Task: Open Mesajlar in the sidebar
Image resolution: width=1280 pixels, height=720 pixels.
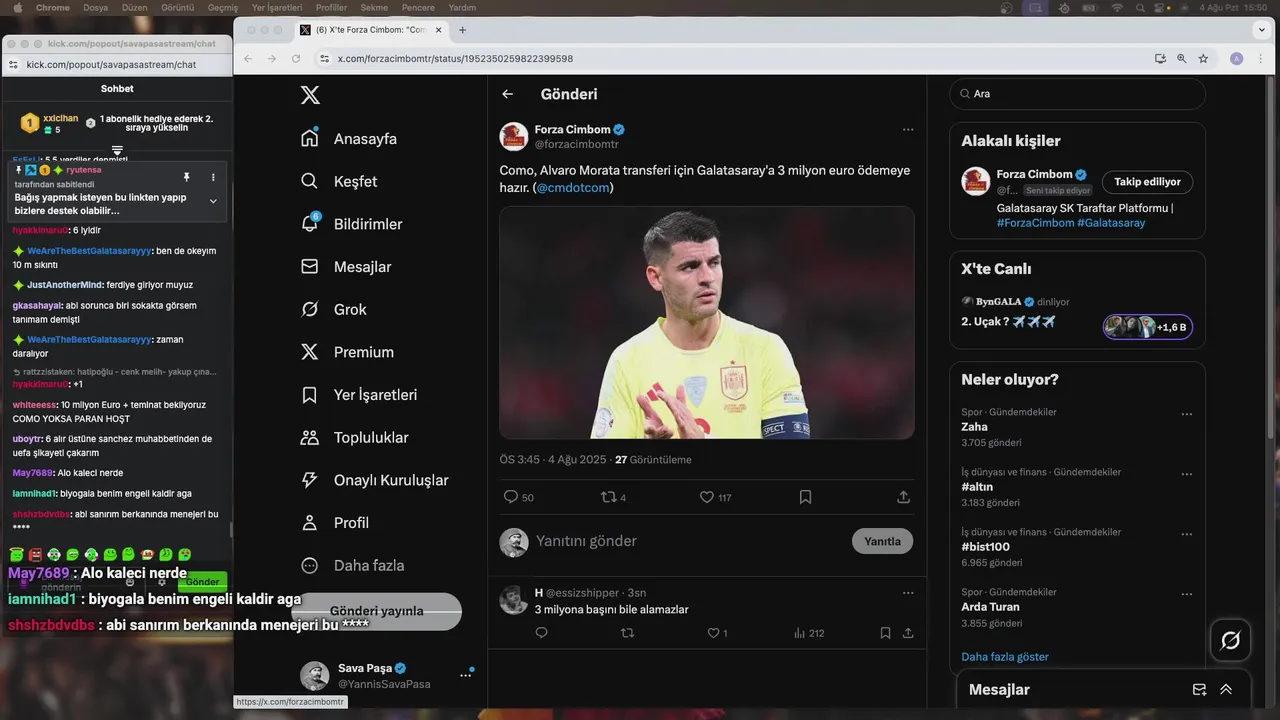Action: [x=345, y=267]
